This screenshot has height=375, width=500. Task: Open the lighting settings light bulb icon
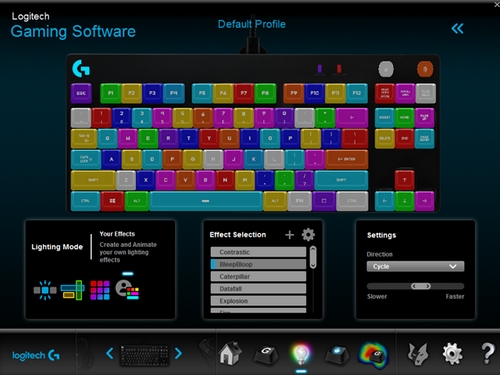(301, 353)
